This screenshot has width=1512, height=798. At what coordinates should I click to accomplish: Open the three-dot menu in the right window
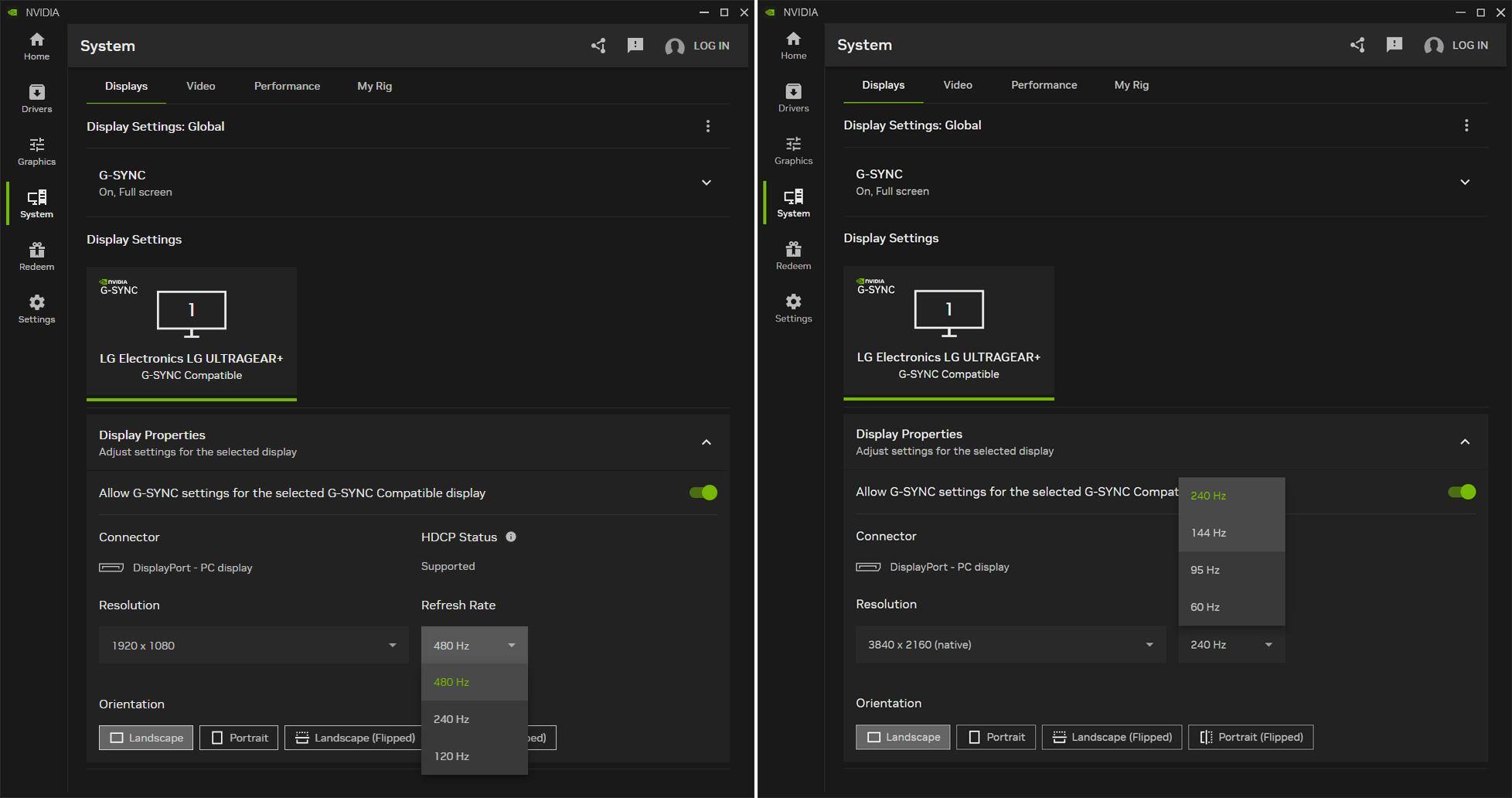coord(1466,125)
